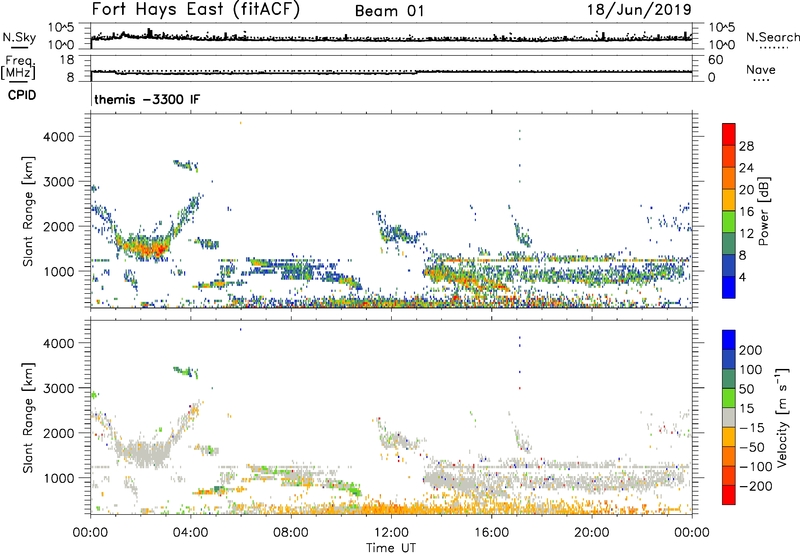Click the '28' tick on Power colorbar
This screenshot has width=800, height=554.
pyautogui.click(x=746, y=146)
